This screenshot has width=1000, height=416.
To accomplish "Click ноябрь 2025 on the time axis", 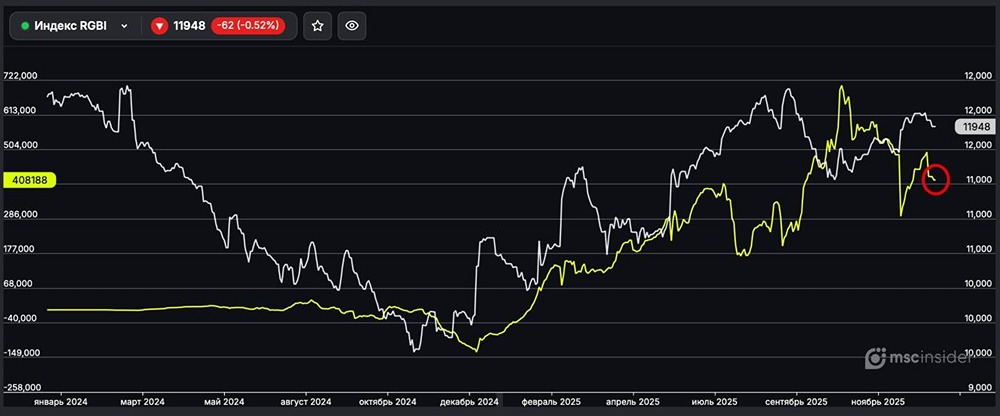I will coord(878,401).
